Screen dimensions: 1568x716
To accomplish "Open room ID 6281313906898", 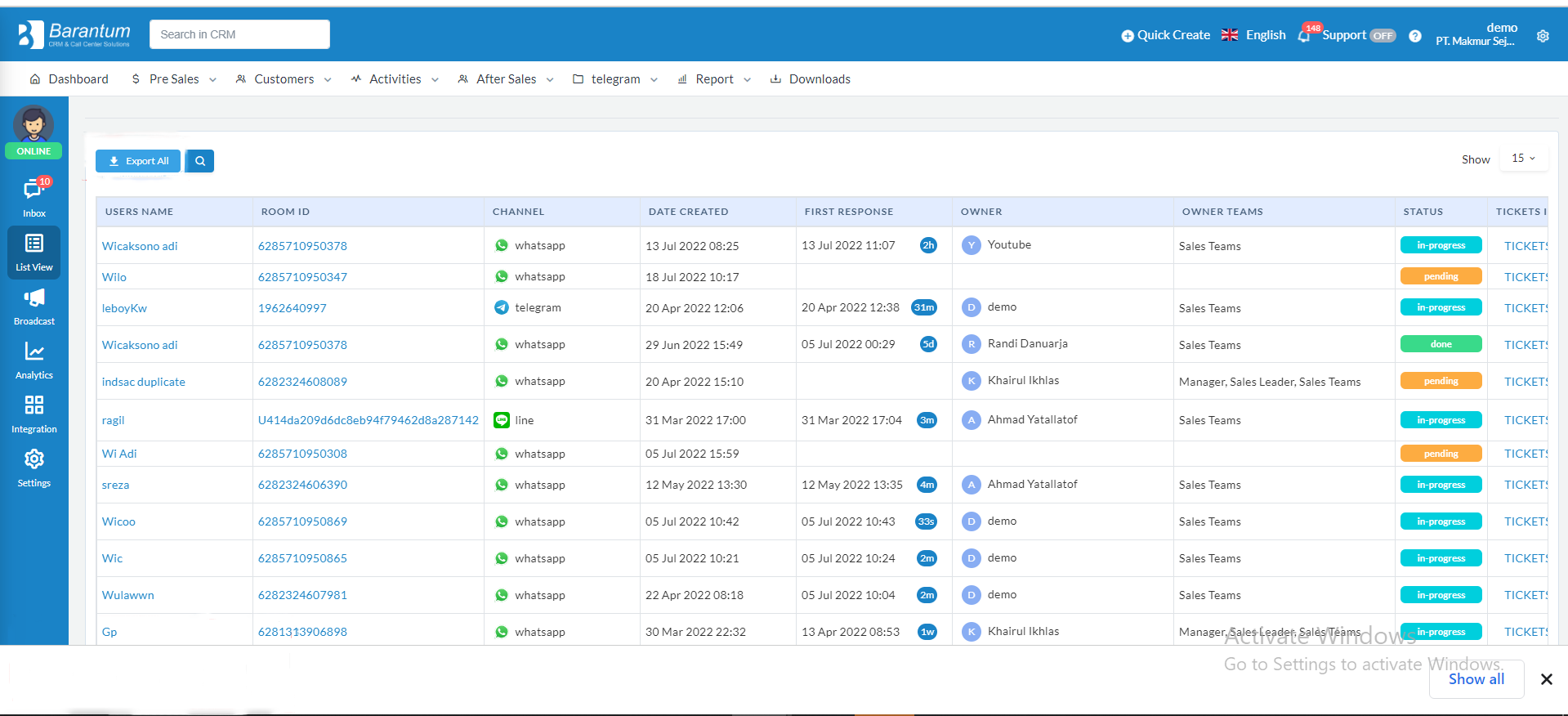I will pos(302,632).
